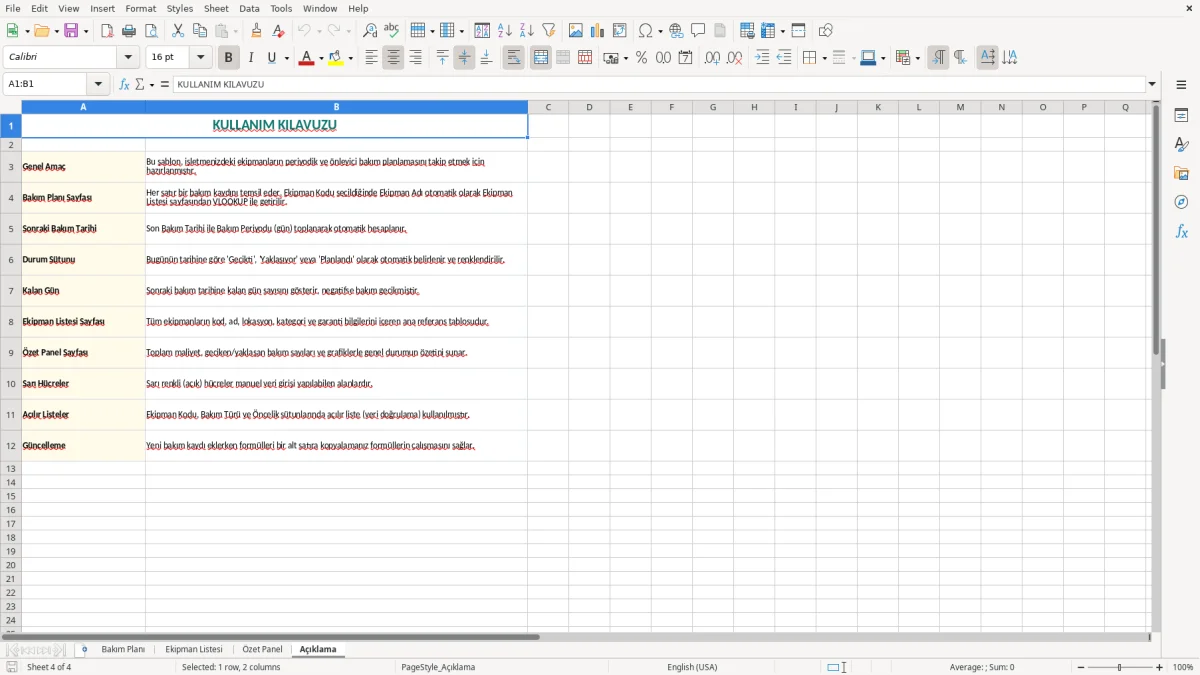Click the Print icon
This screenshot has width=1200, height=675.
129,31
